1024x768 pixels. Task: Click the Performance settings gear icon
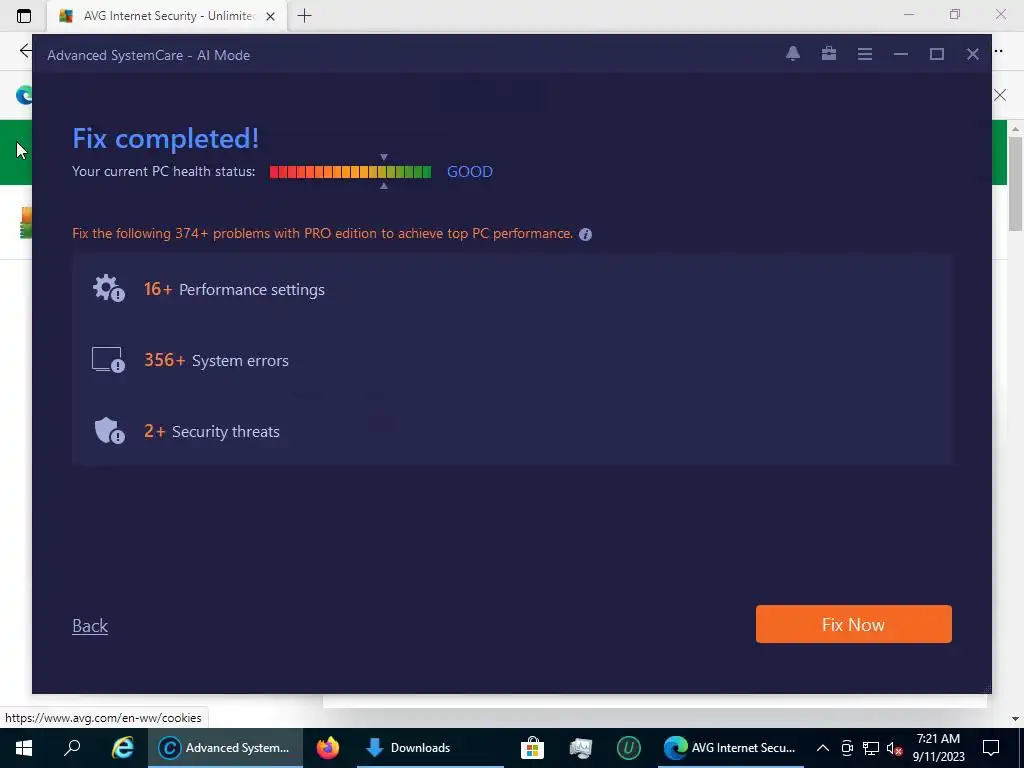[x=108, y=288]
